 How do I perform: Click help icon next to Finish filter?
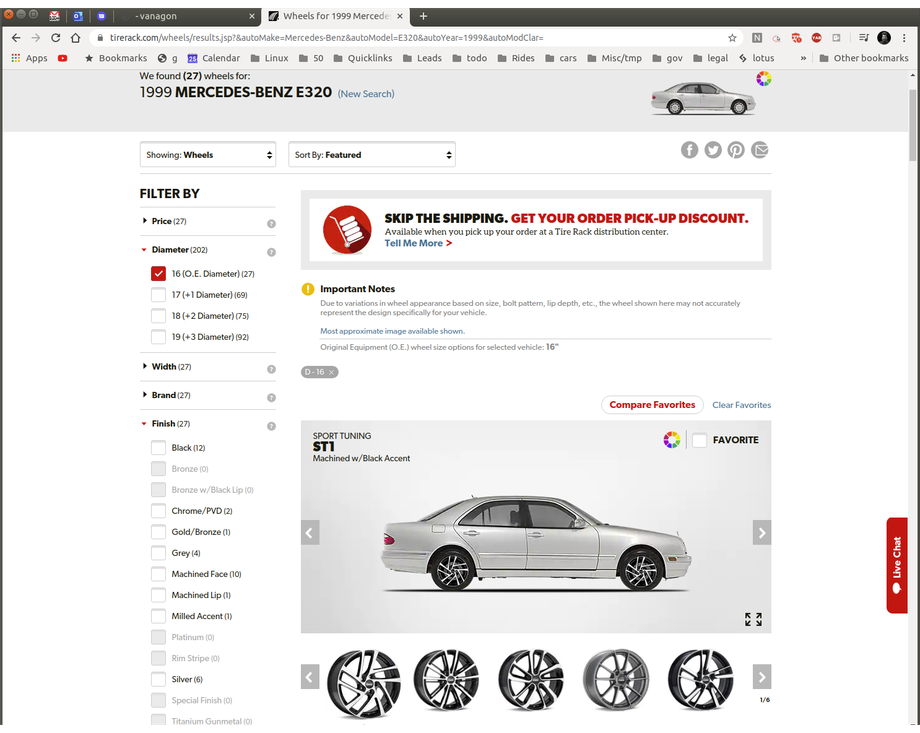coord(271,426)
